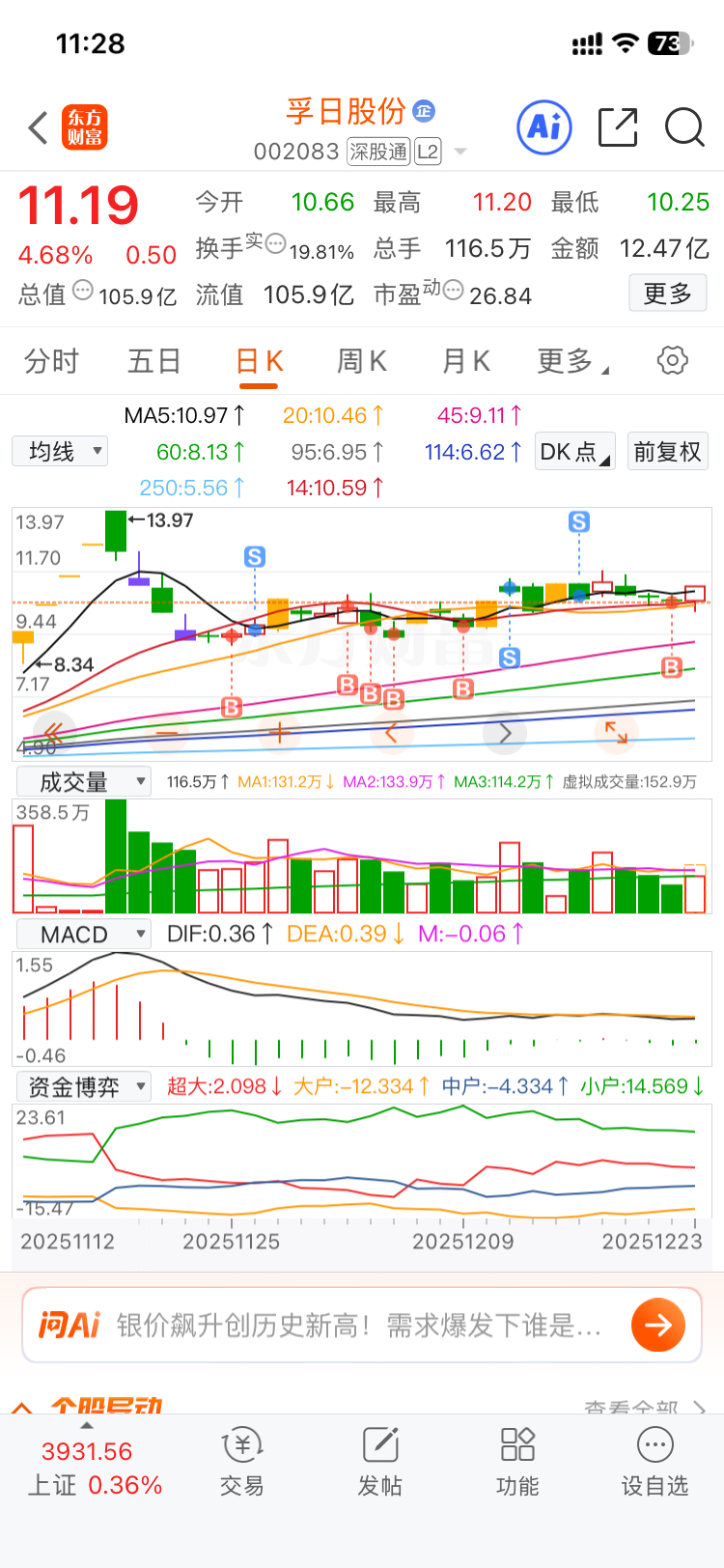724x1568 pixels.
Task: Switch to the 分时 tab
Action: (51, 361)
